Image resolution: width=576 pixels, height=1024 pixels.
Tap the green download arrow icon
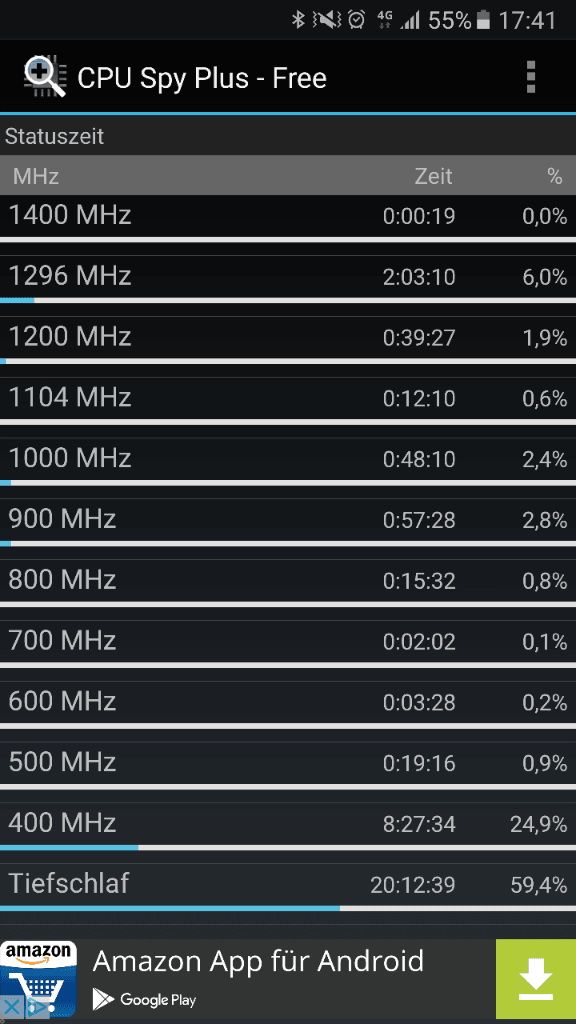point(536,978)
